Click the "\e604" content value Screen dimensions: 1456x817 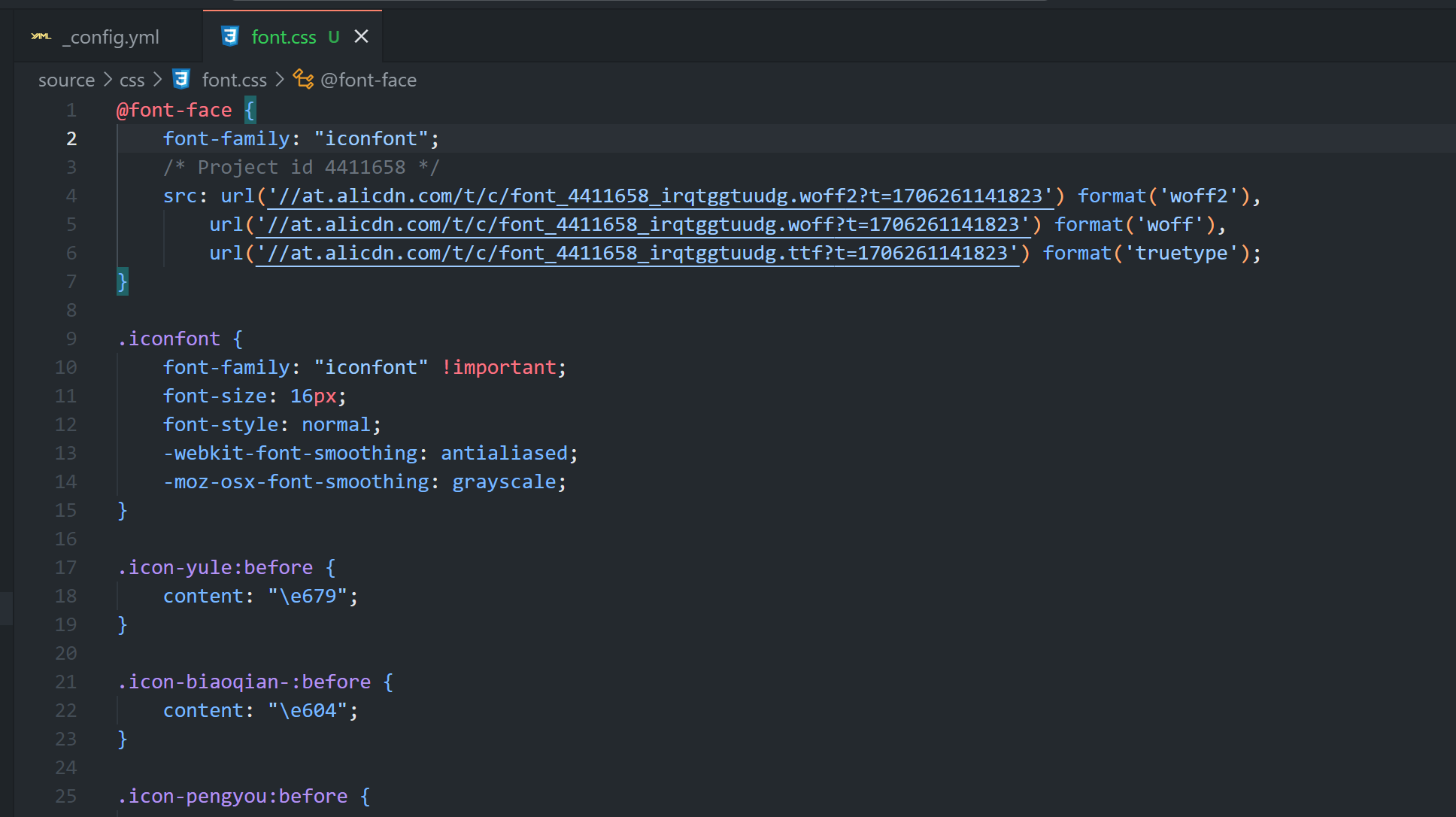click(308, 710)
